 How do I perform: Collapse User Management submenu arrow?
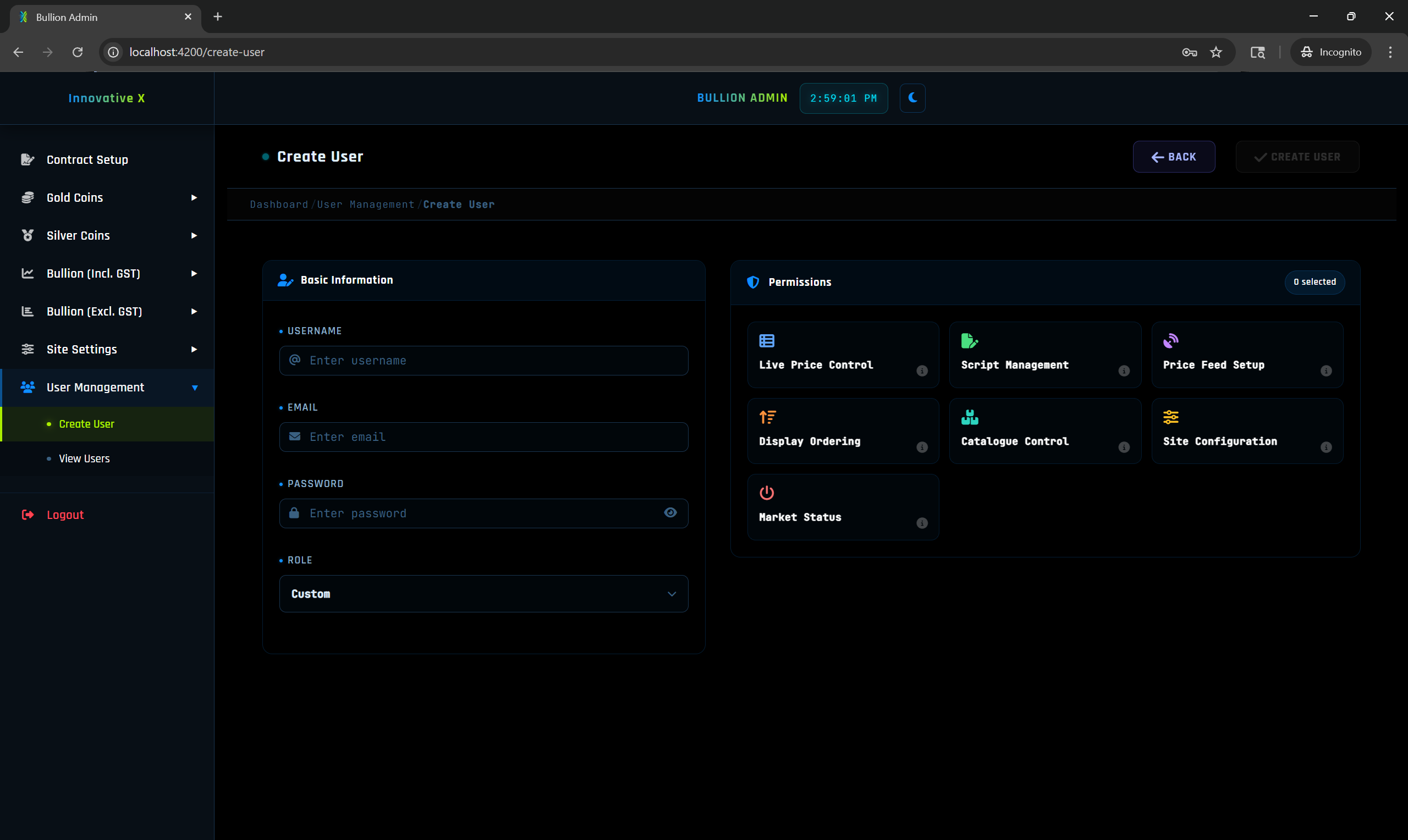click(195, 388)
